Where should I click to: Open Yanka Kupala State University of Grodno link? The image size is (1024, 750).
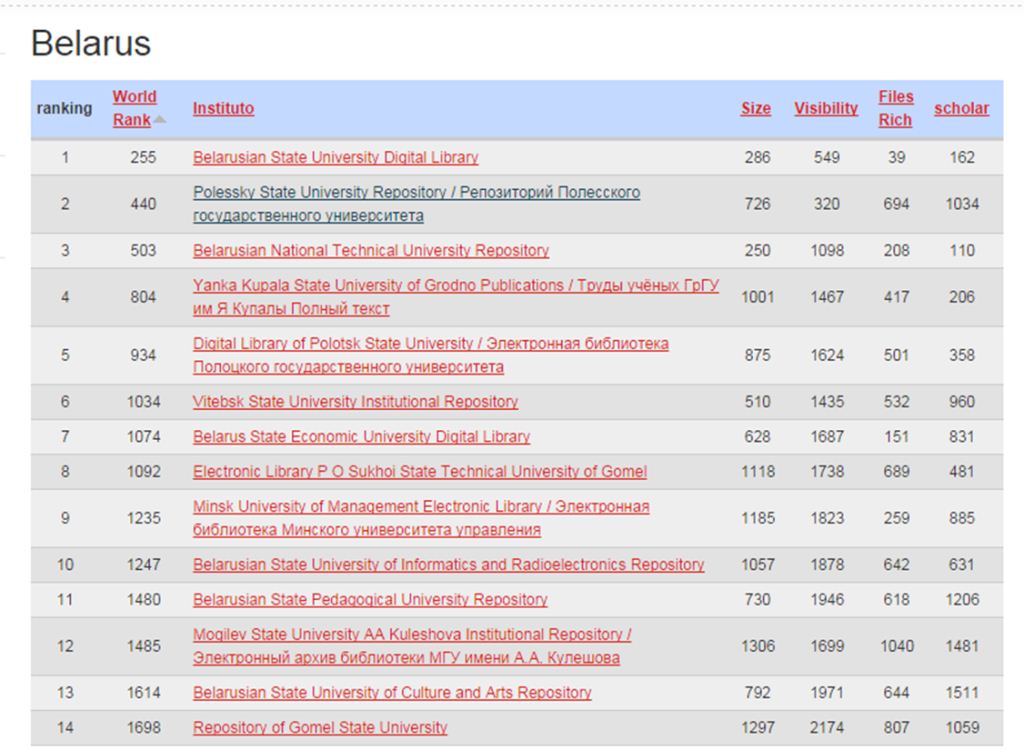click(456, 297)
